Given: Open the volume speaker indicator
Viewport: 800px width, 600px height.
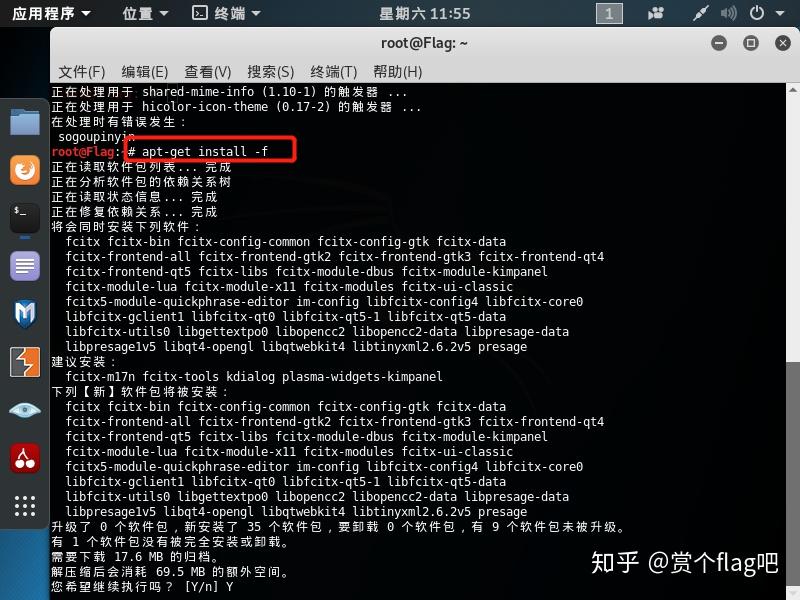Looking at the screenshot, I should pos(729,13).
